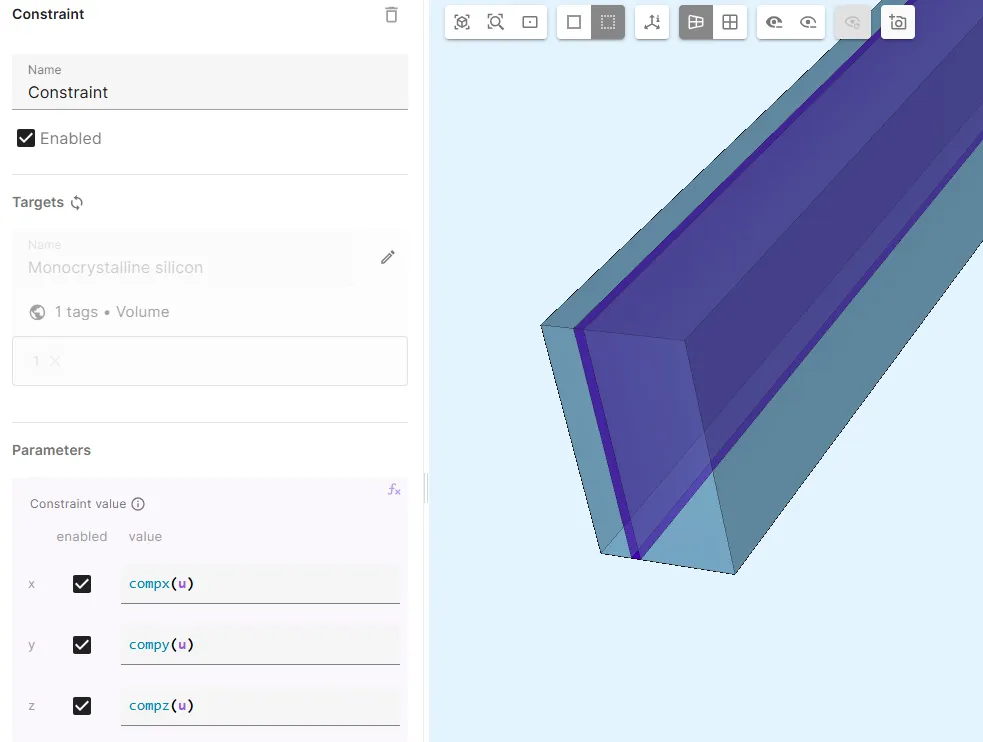This screenshot has width=983, height=742.
Task: Switch to orthographic grid view
Action: coord(730,22)
